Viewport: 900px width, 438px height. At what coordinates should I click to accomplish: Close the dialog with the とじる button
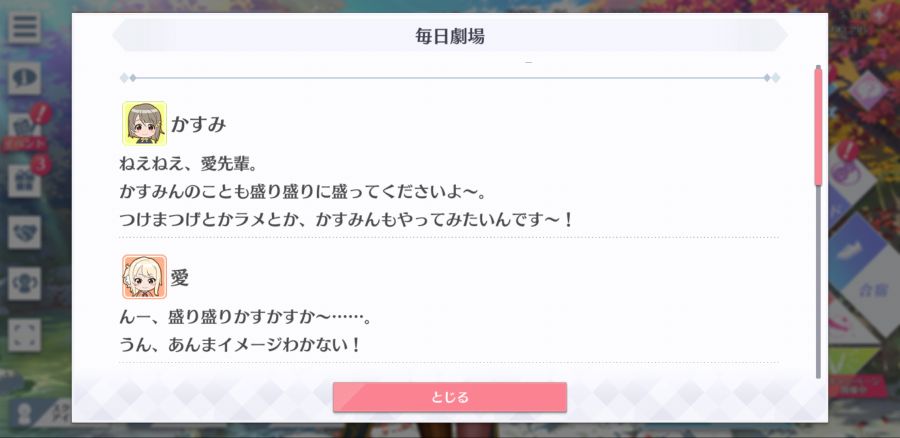click(449, 397)
